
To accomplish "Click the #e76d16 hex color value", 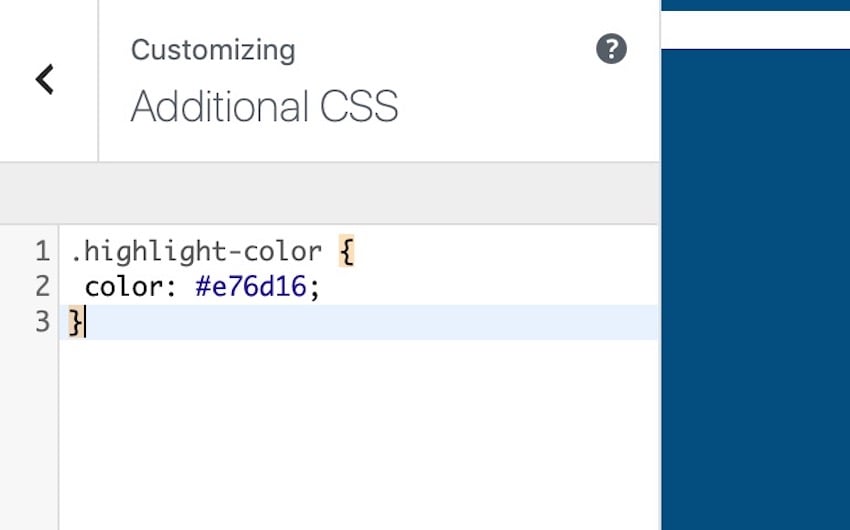I will pos(252,287).
